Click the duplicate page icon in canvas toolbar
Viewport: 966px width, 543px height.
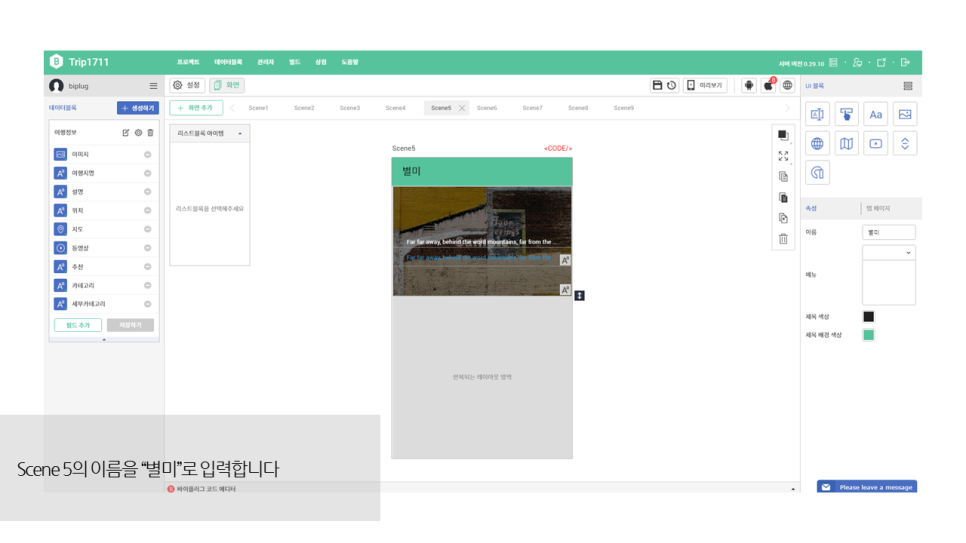(783, 218)
